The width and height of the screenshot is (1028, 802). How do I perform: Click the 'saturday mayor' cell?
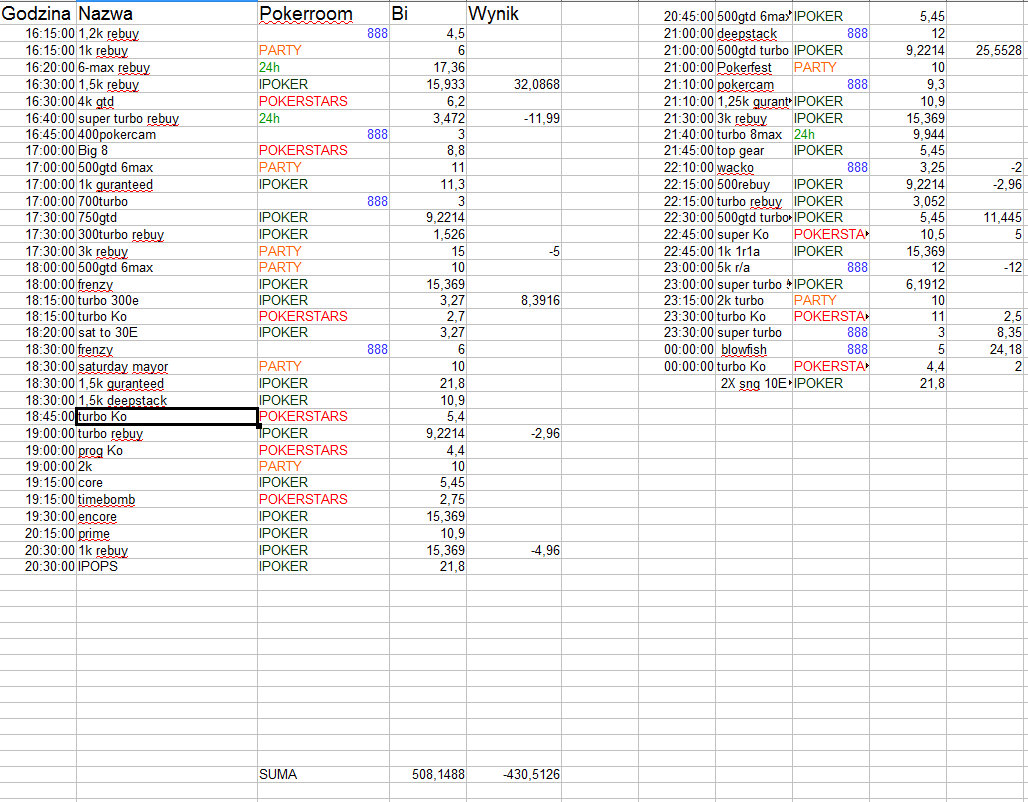coord(167,367)
